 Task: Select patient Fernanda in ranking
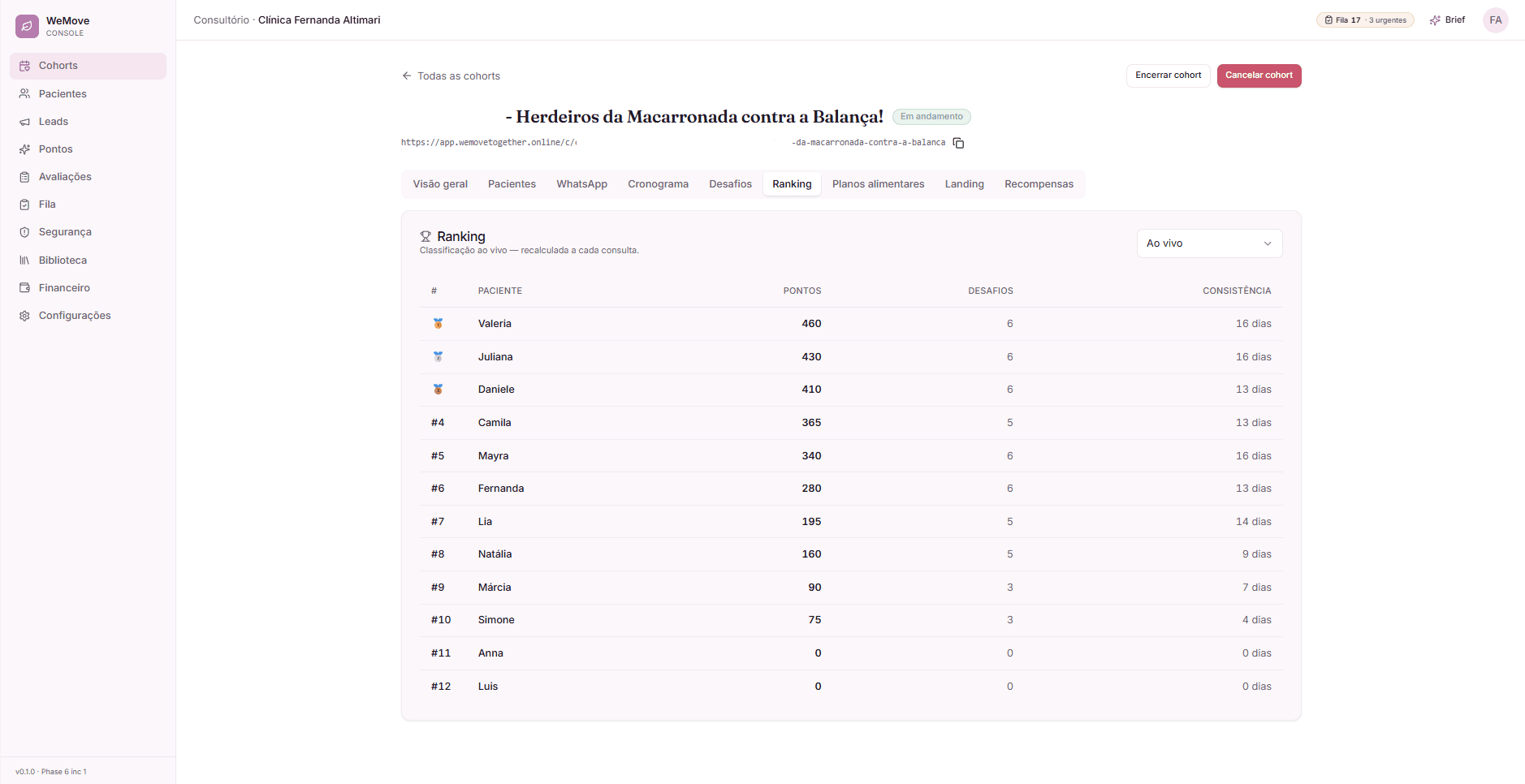(501, 489)
